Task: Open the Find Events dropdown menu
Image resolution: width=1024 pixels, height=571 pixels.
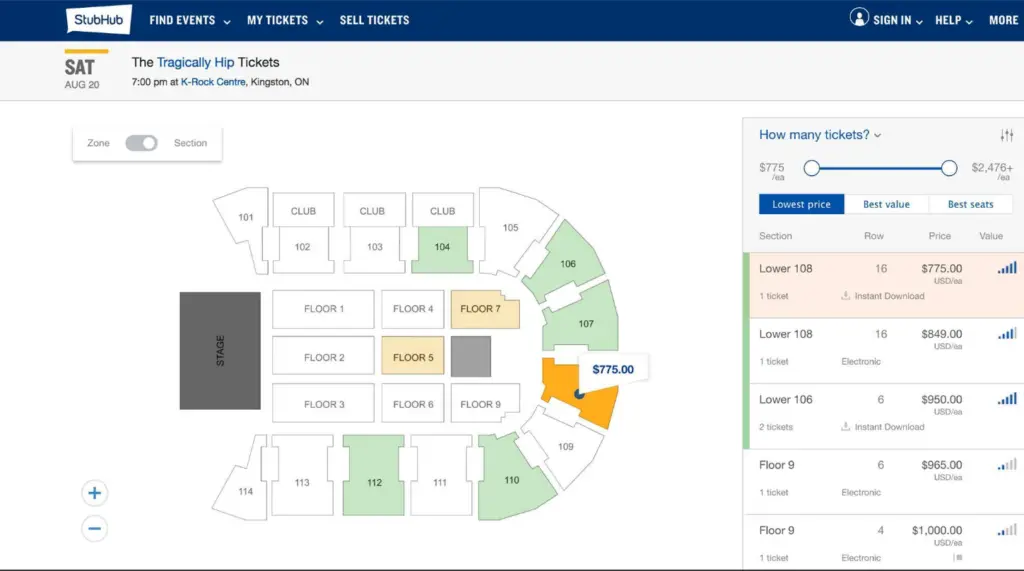Action: tap(190, 20)
